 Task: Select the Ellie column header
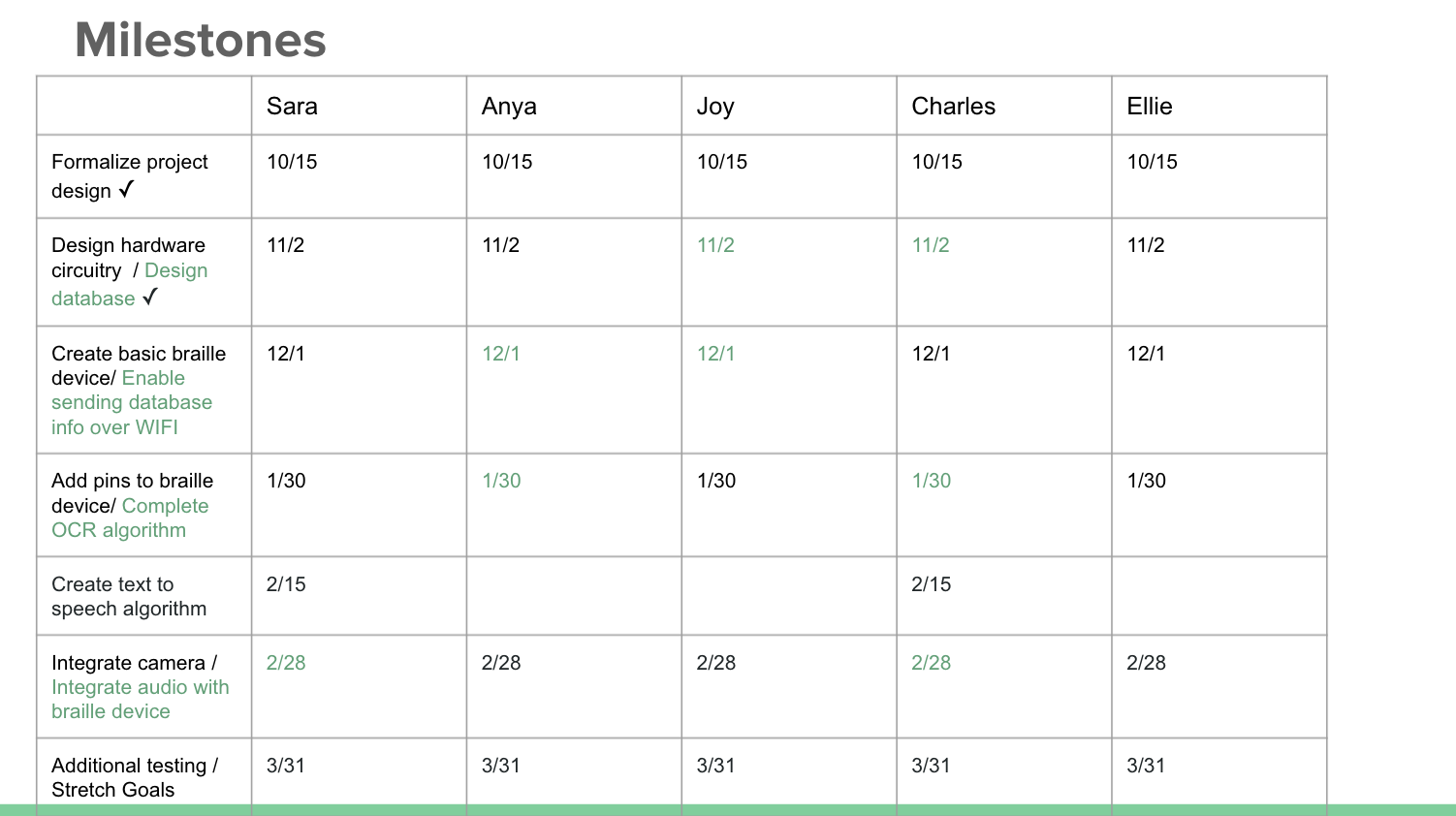point(1219,106)
